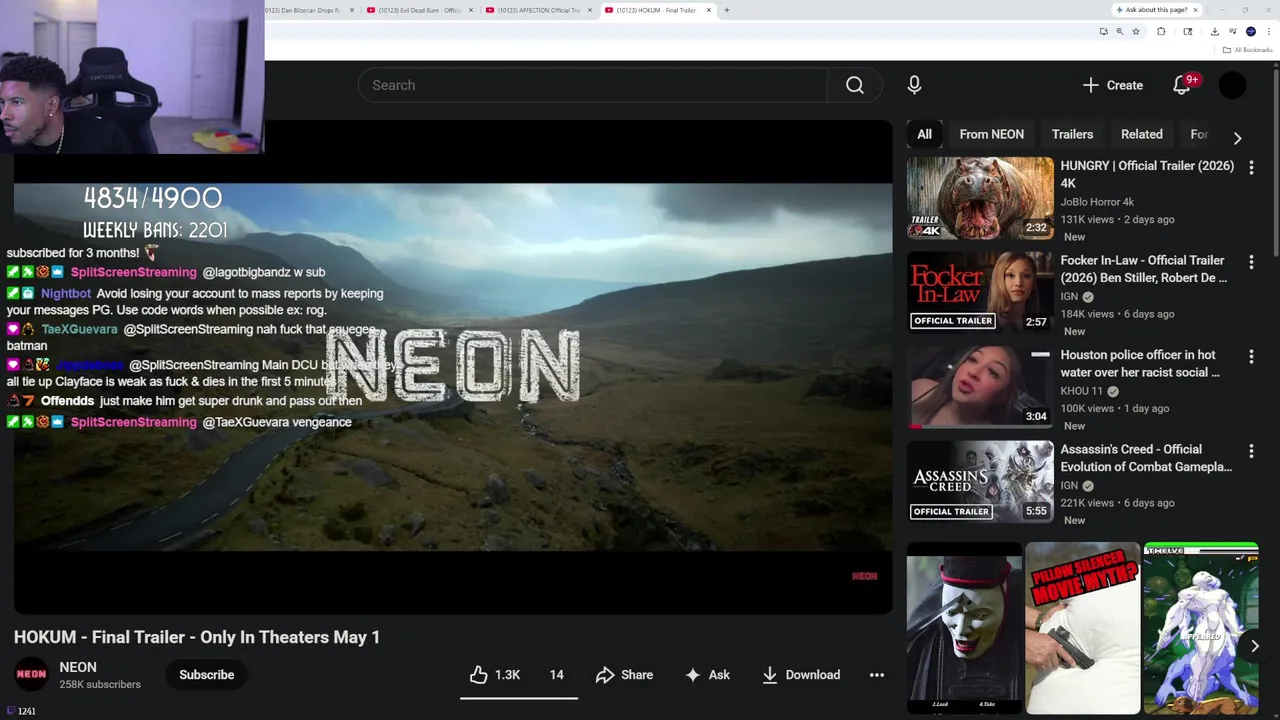Image resolution: width=1280 pixels, height=720 pixels.
Task: Open Chrome three-dot menu
Action: point(1269,31)
